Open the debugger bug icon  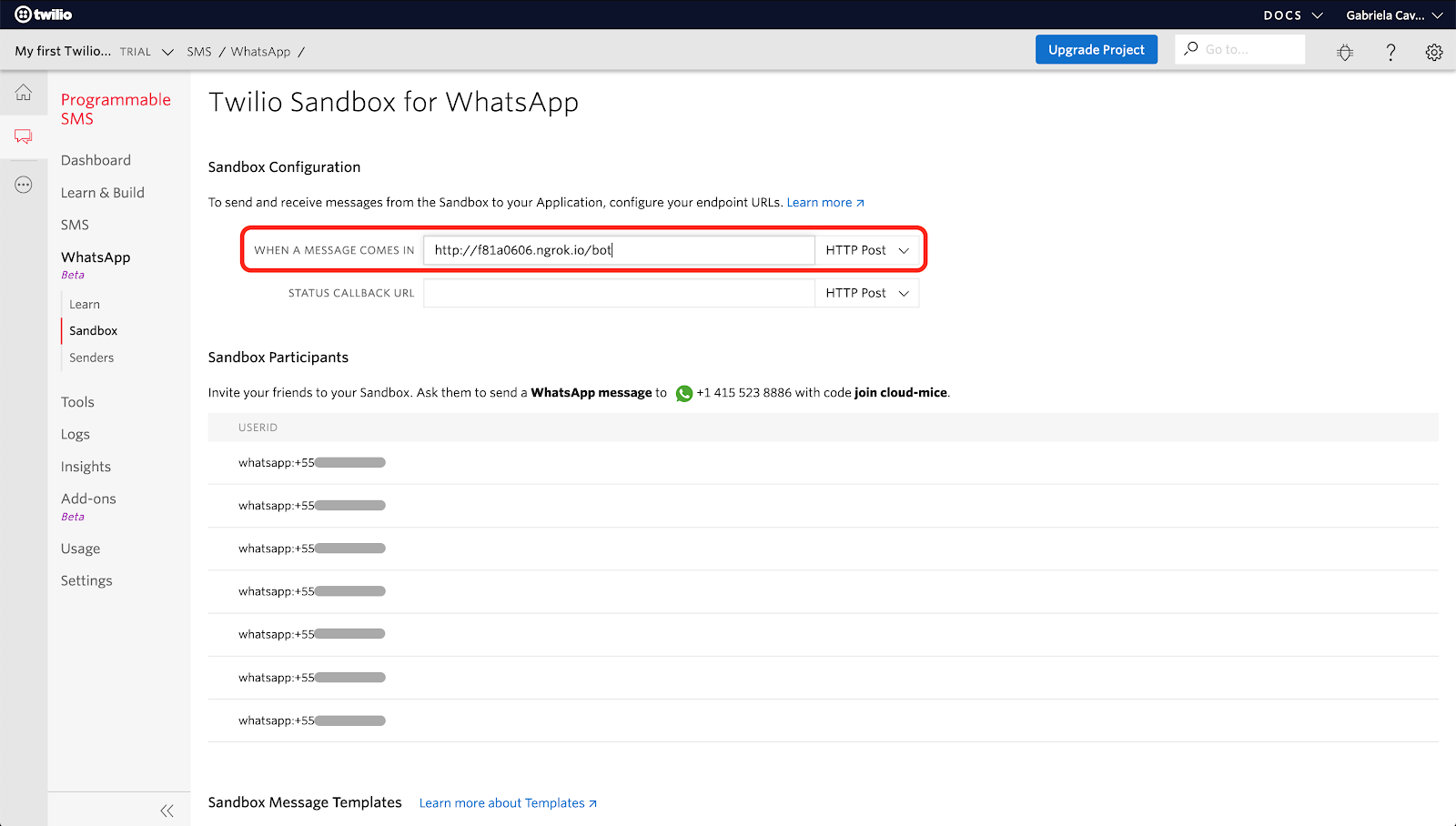[x=1345, y=53]
